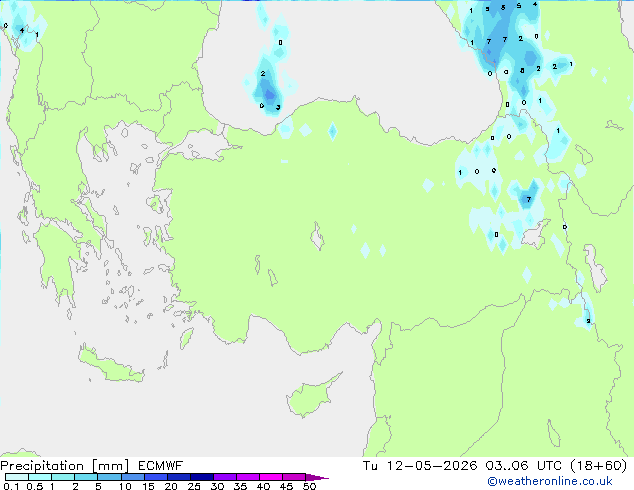Click the '45' legend tick label

(x=286, y=486)
